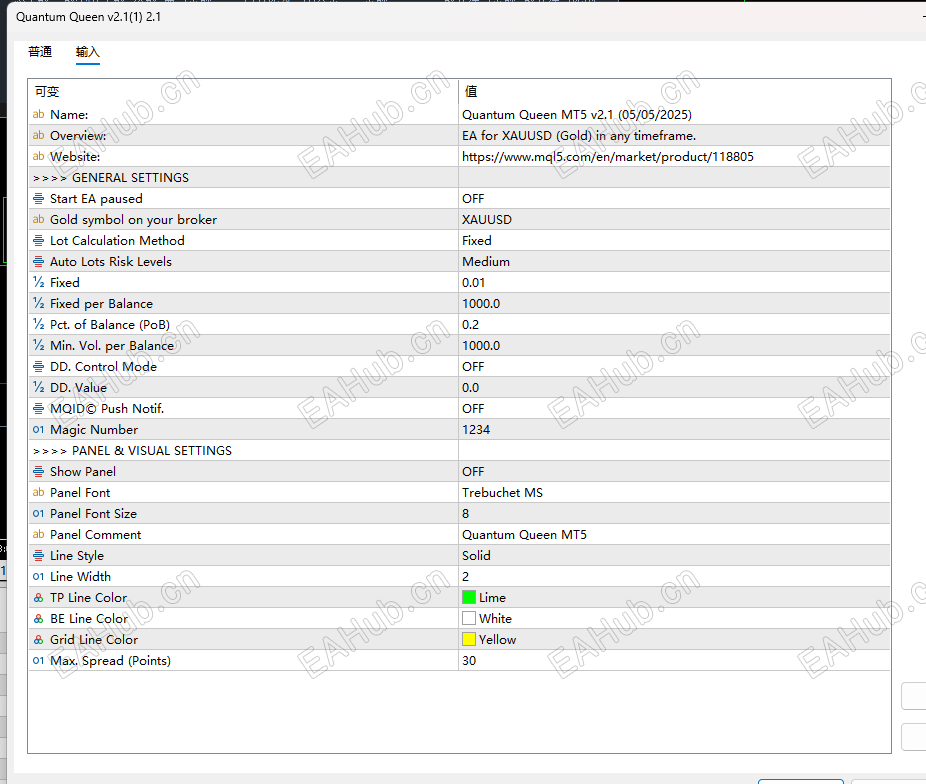The image size is (926, 784).
Task: Click the string icon beside Overview:
Action: point(38,135)
